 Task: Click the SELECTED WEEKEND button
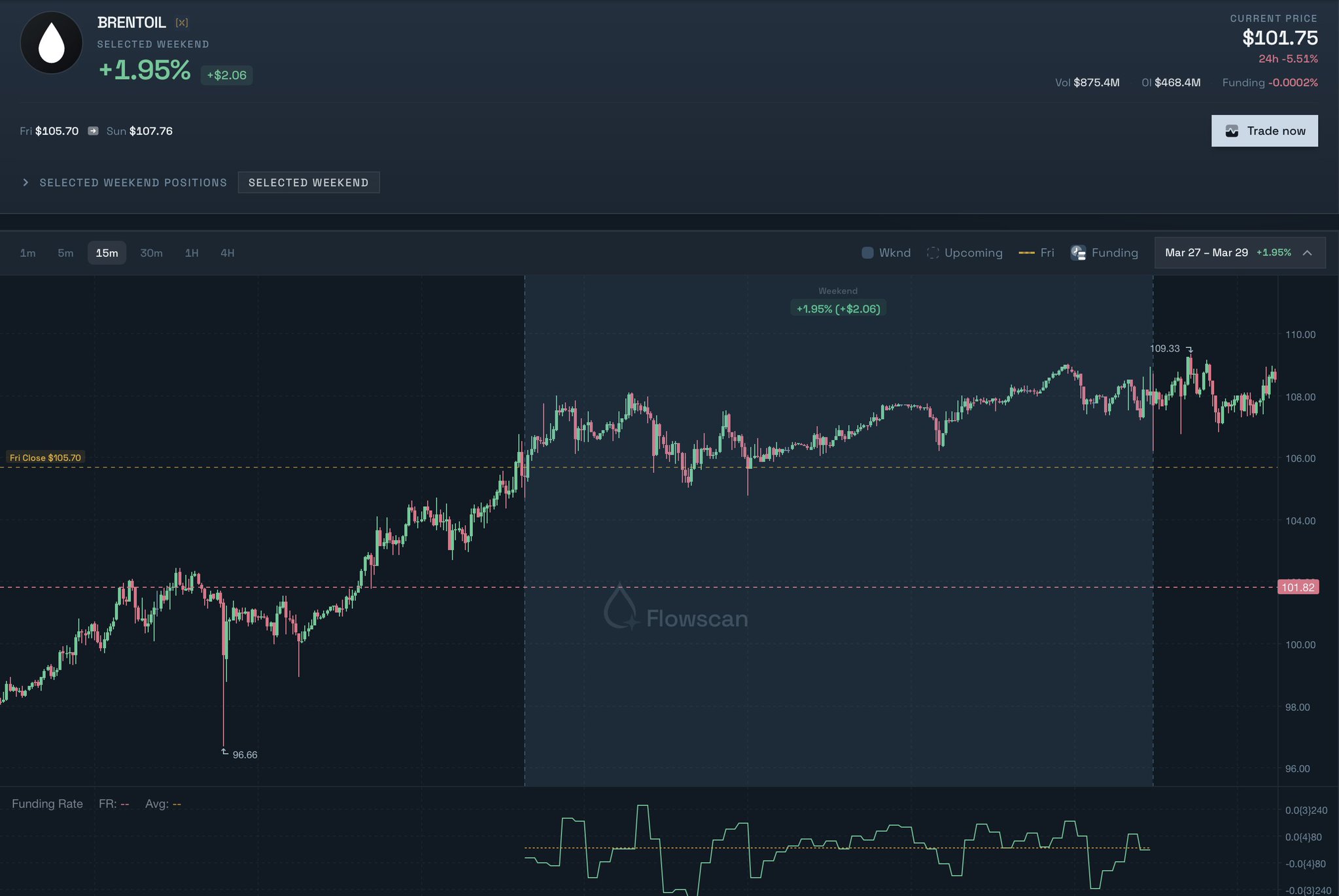pos(308,182)
